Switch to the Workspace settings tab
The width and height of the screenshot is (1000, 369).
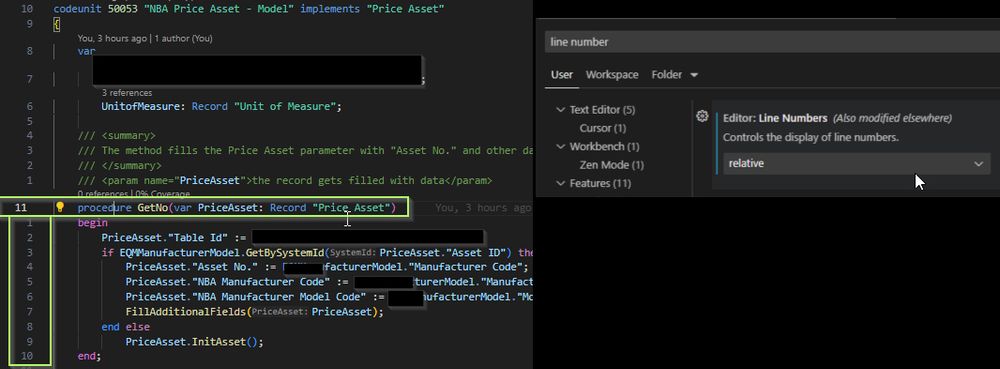coord(612,75)
